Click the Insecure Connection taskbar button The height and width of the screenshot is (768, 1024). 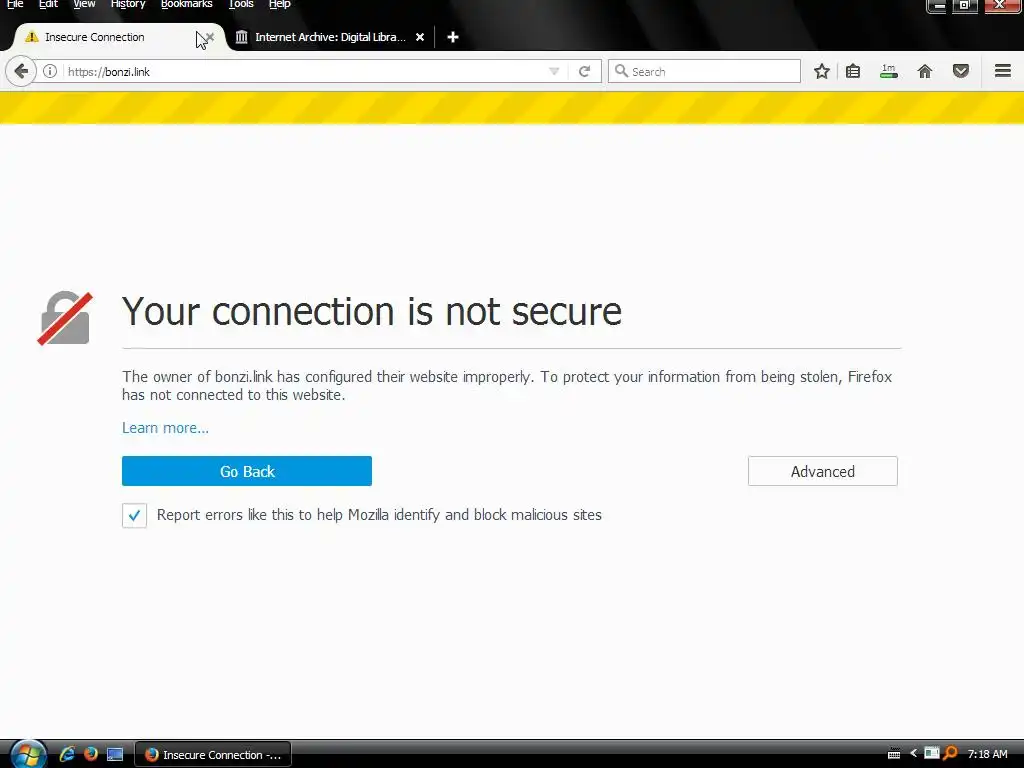(213, 754)
